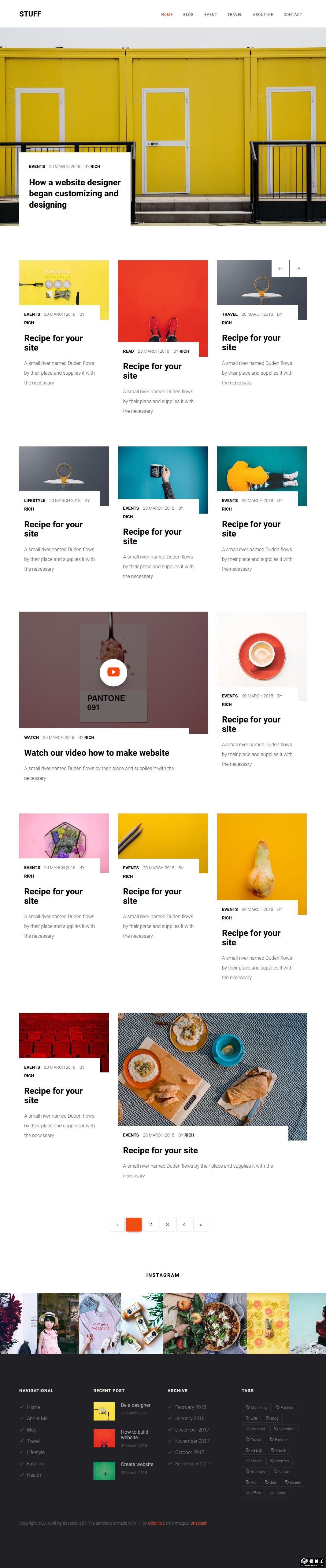Screen dimensions: 326x1568
Task: Click the Unsplash link in footer
Action: pyautogui.click(x=199, y=1523)
